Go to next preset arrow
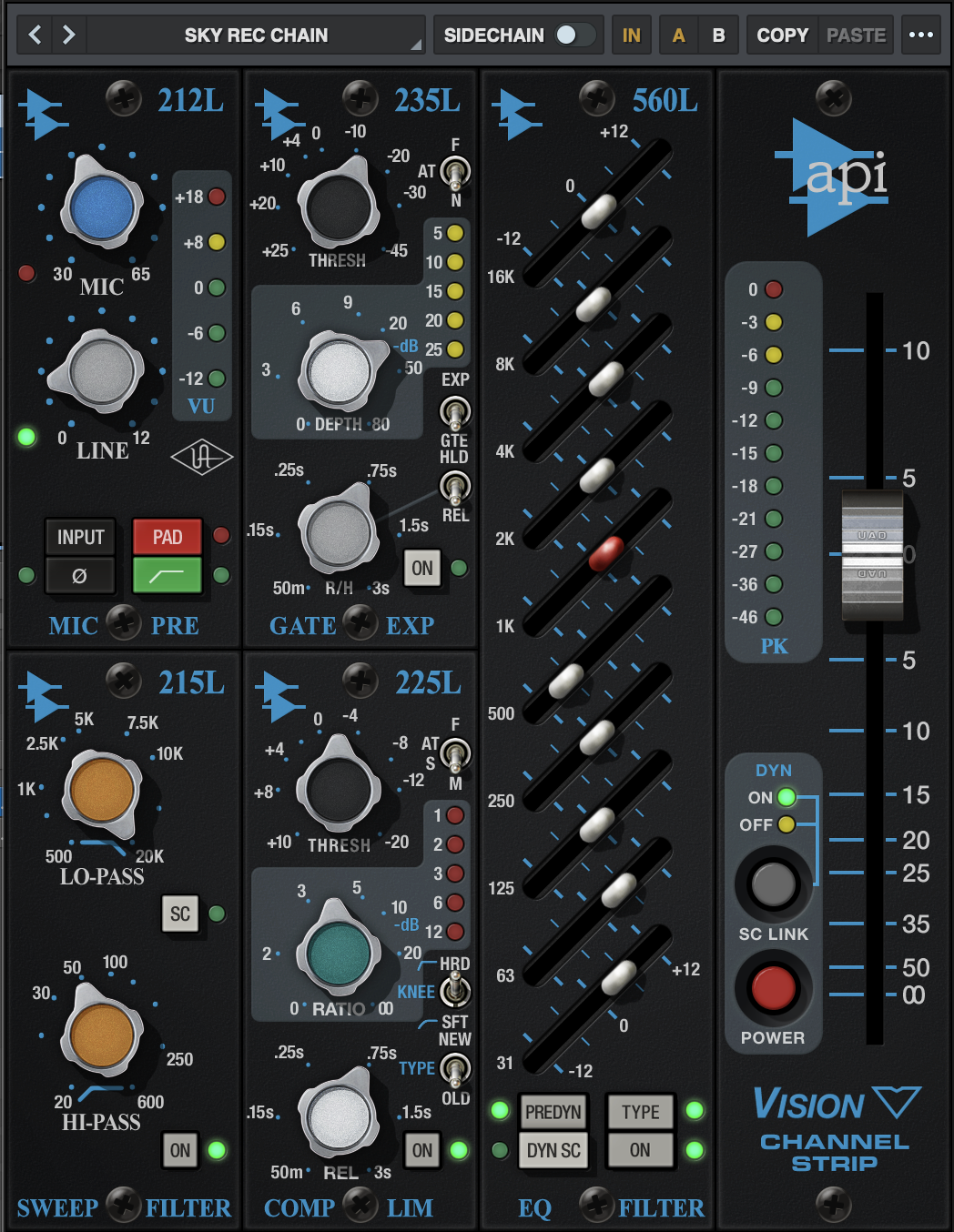The image size is (954, 1232). click(69, 35)
